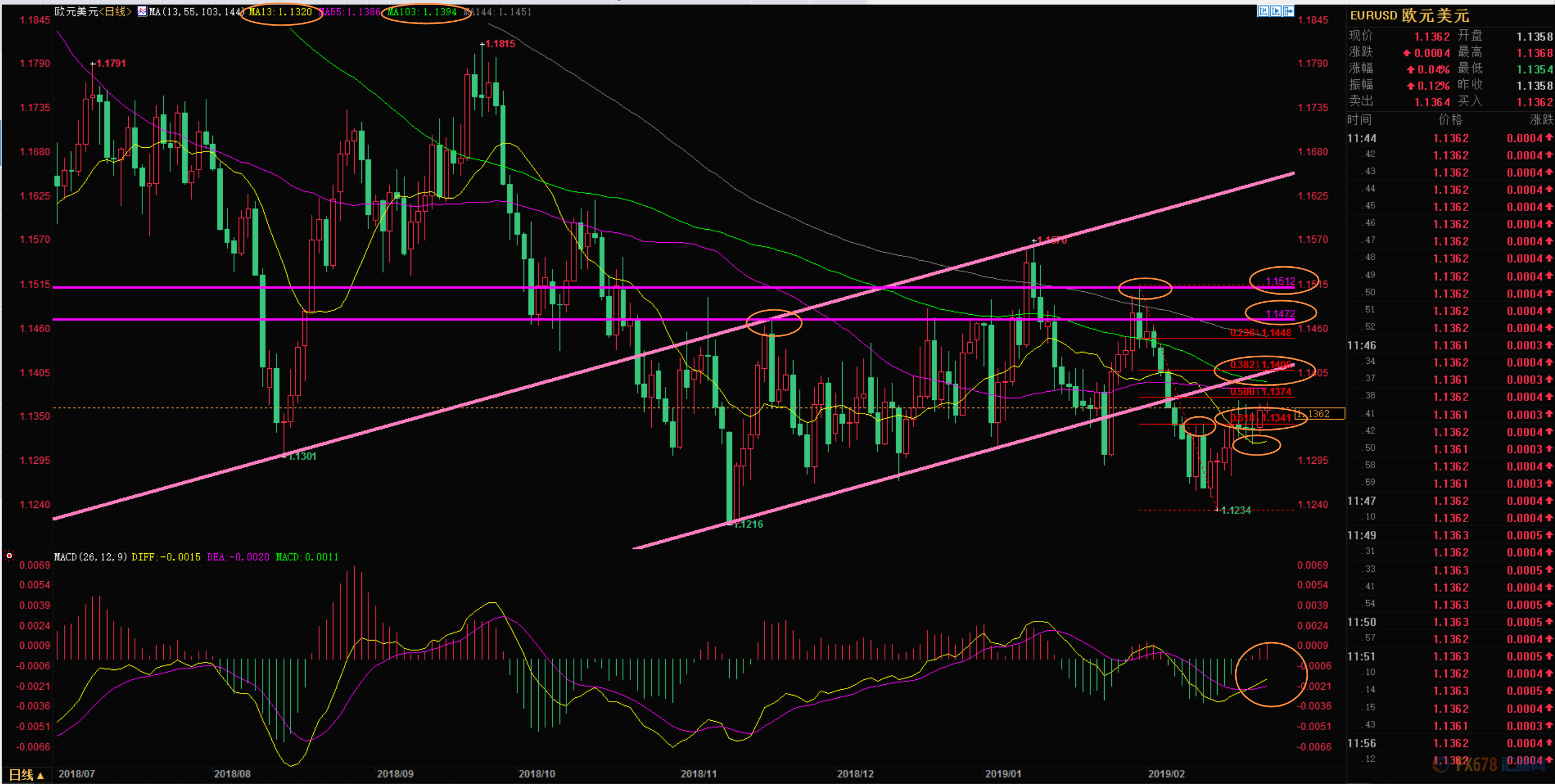Select the MA103: 1.1394 value
Image resolution: width=1555 pixels, height=784 pixels.
422,11
